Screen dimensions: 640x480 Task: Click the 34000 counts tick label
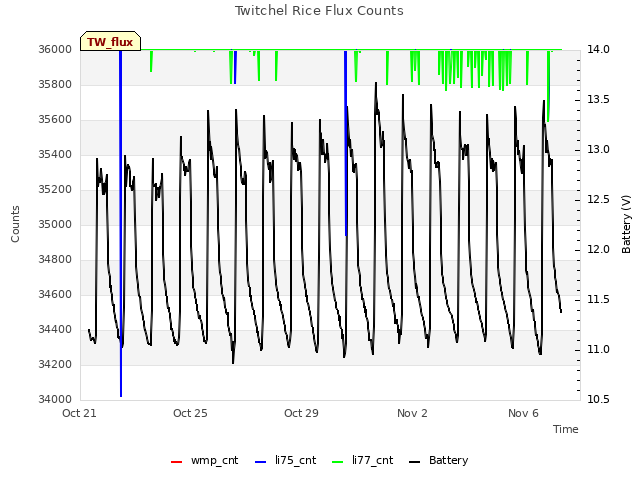55,399
